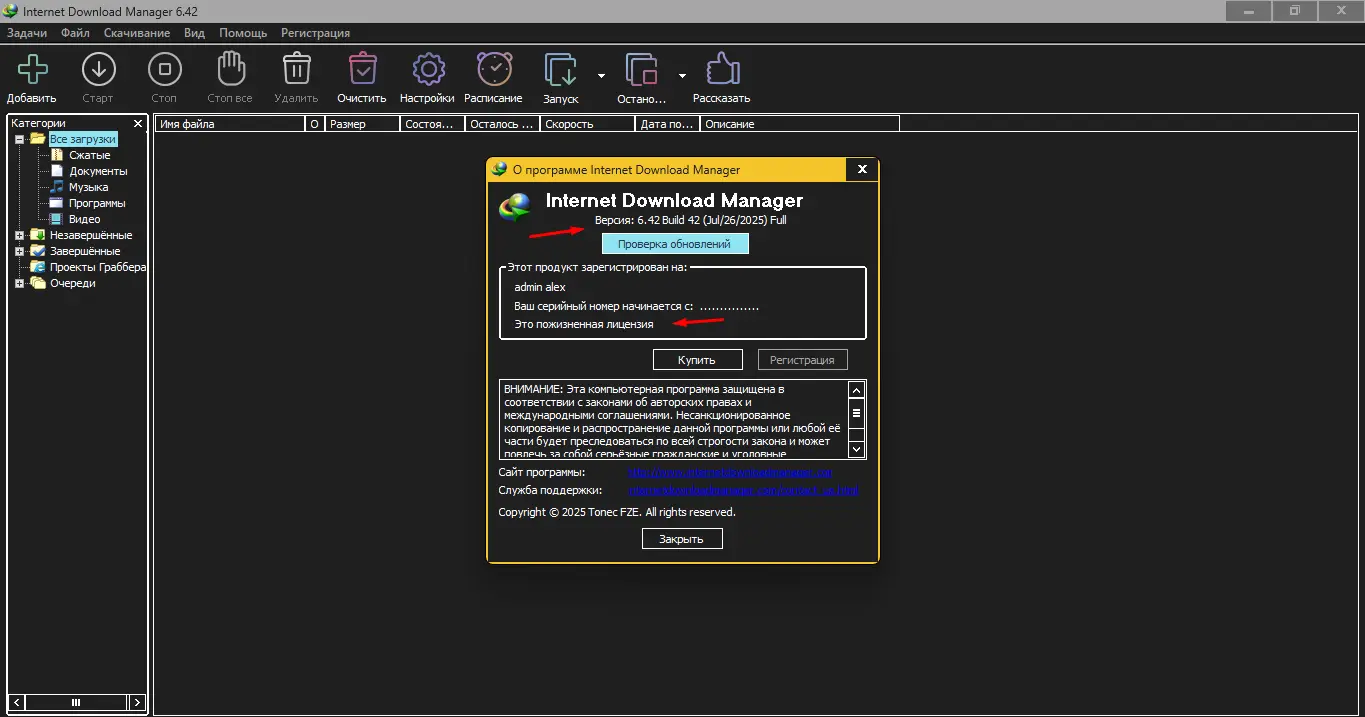Click the Стоп toolbar icon
Viewport: 1365px width, 717px height.
pyautogui.click(x=164, y=70)
